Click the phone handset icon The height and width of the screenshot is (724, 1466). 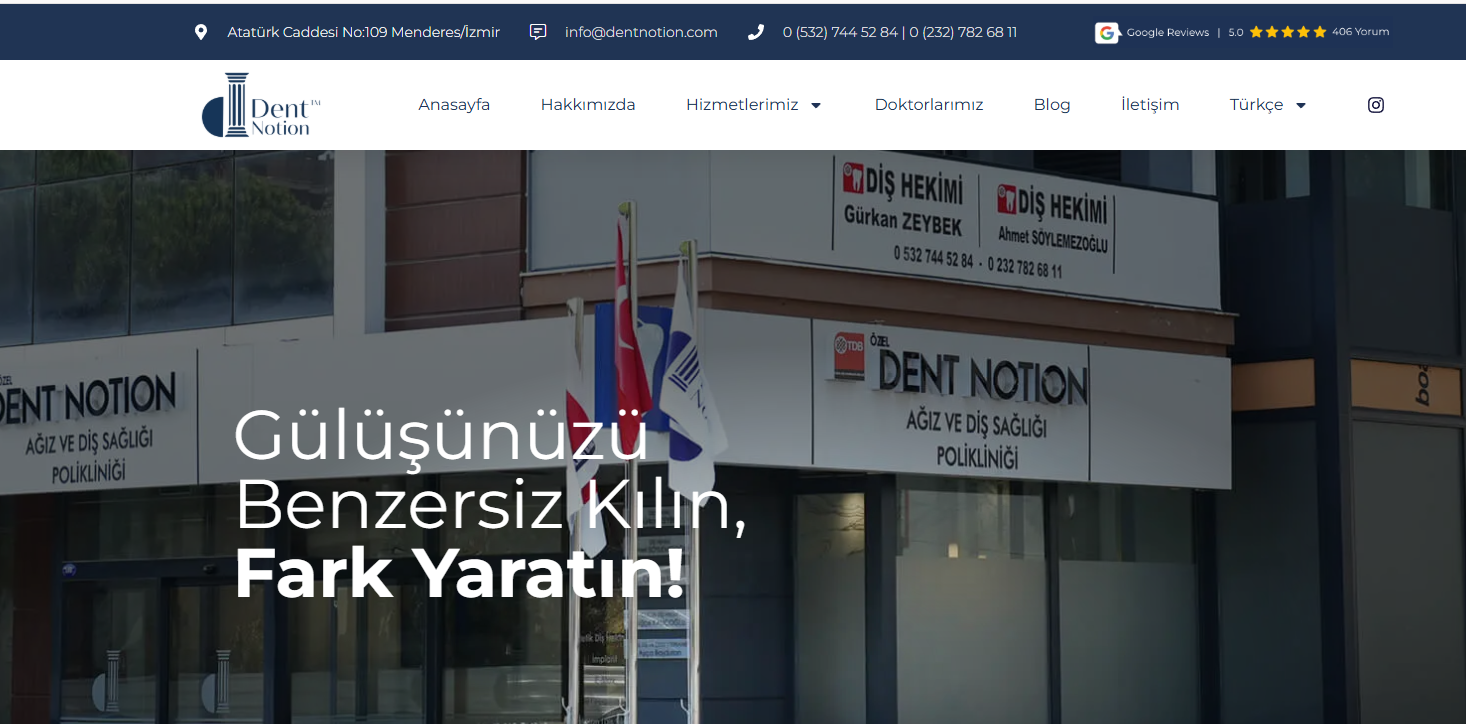(x=755, y=32)
